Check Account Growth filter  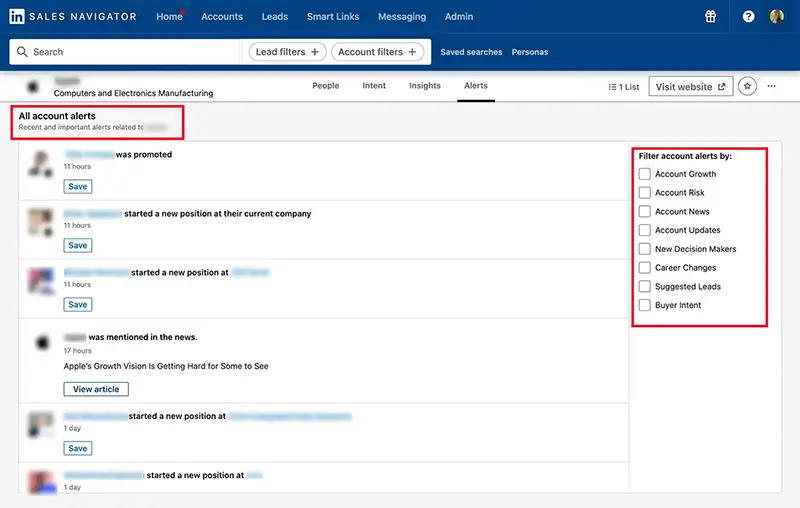[644, 174]
